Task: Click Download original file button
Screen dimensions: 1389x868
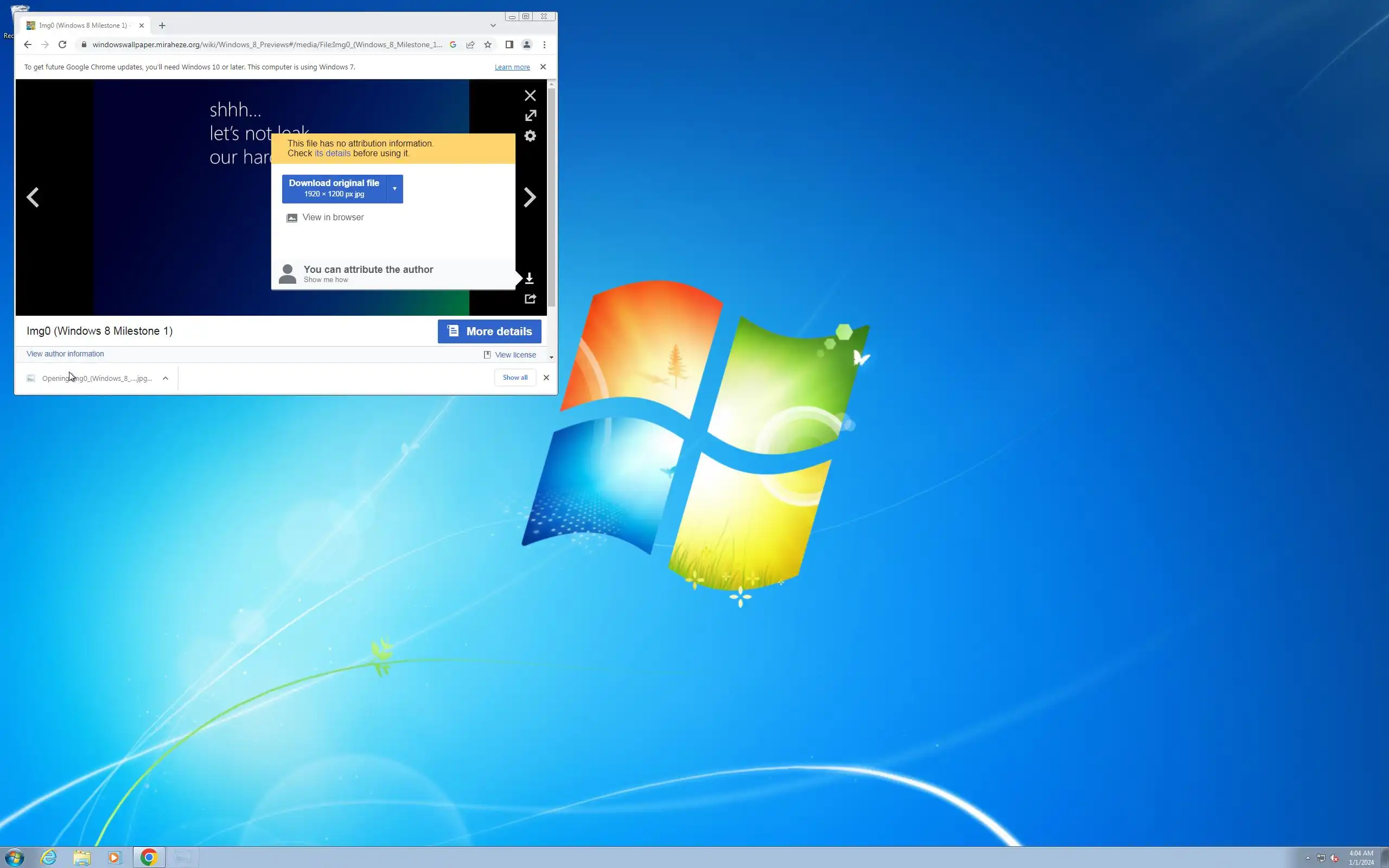Action: tap(334, 188)
